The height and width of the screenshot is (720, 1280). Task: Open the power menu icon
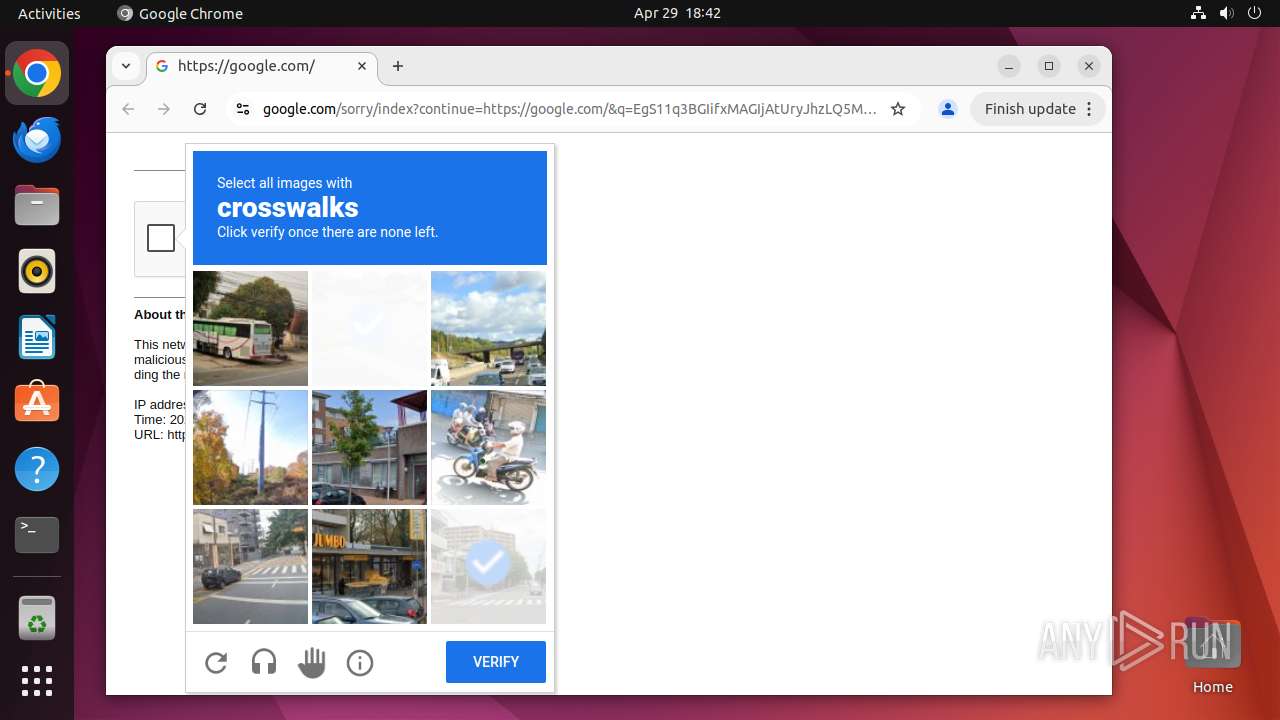(x=1255, y=13)
